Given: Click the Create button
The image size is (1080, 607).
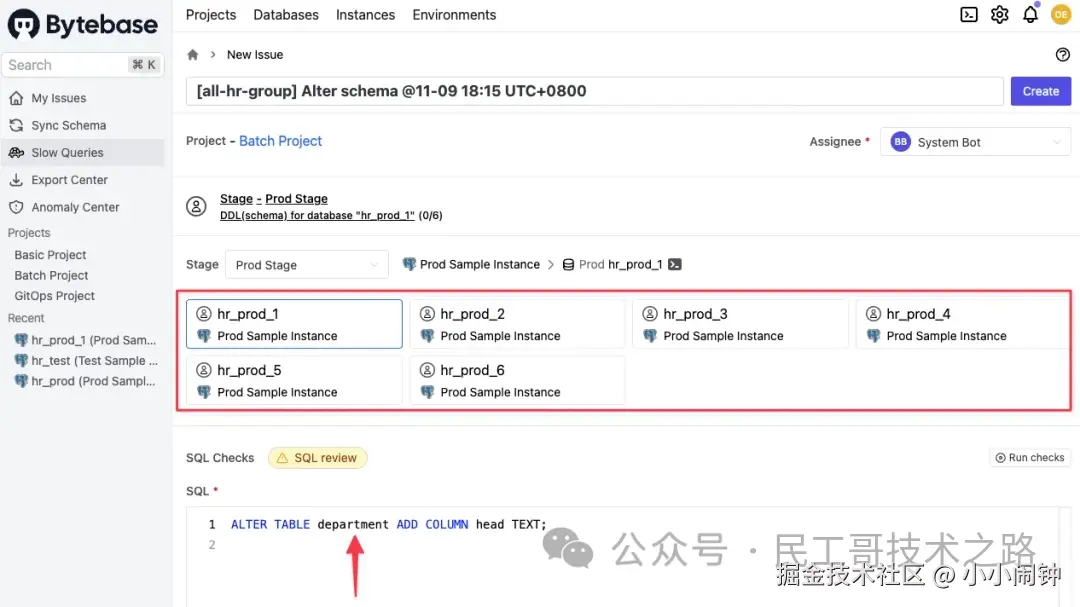Looking at the screenshot, I should point(1040,91).
